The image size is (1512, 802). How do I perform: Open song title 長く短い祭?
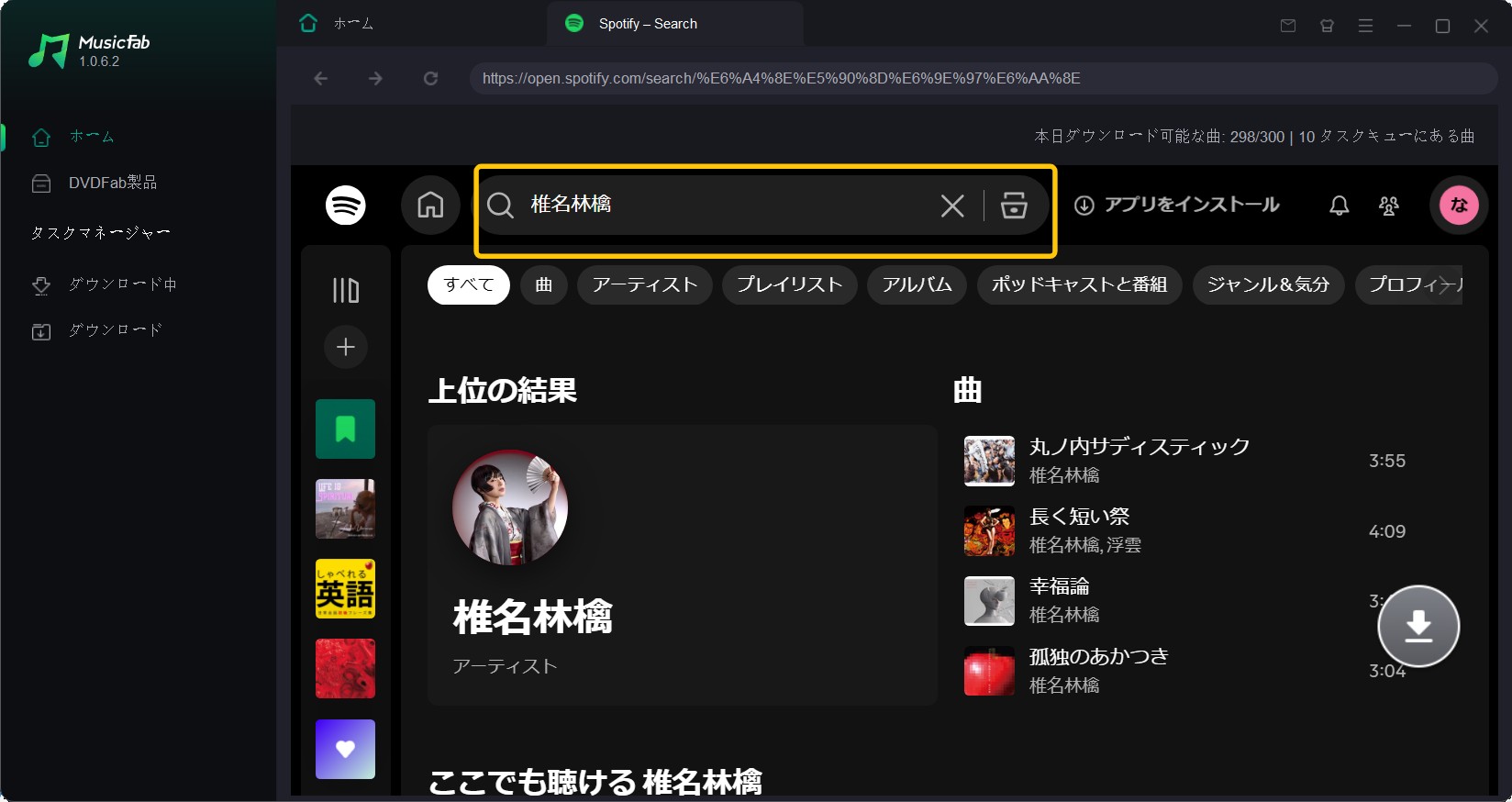click(x=1080, y=517)
